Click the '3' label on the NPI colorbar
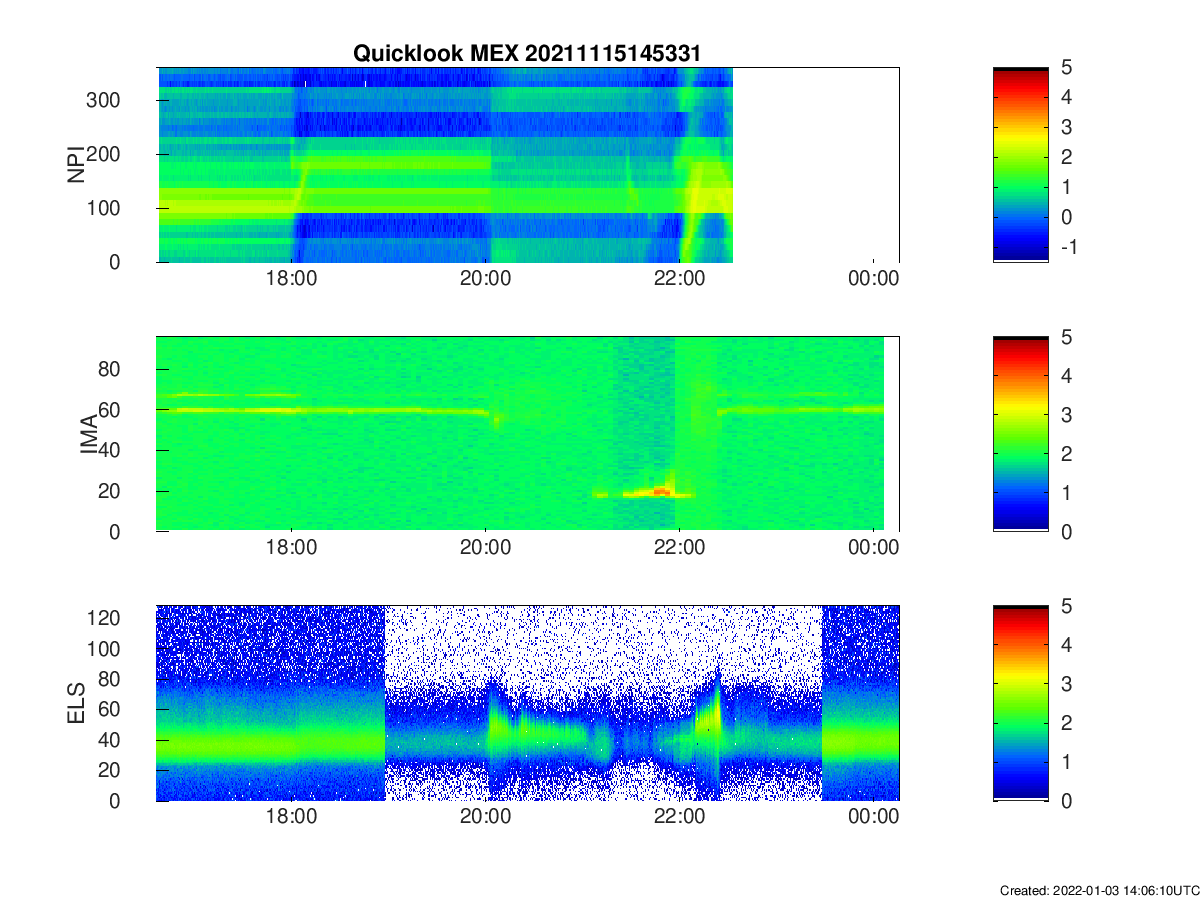 (1066, 128)
